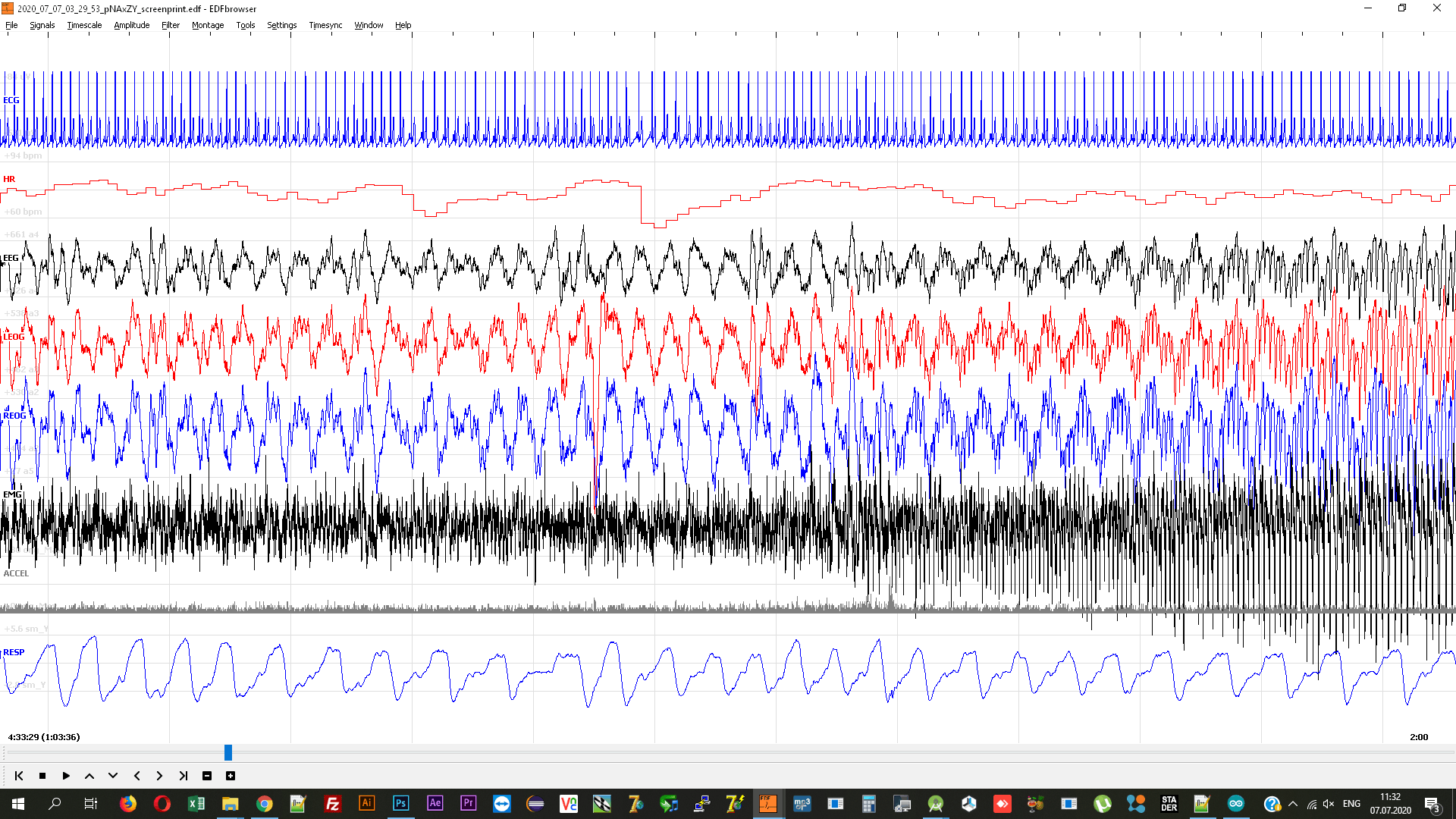Image resolution: width=1456 pixels, height=819 pixels.
Task: Open TeamViewer from the taskbar
Action: (502, 804)
